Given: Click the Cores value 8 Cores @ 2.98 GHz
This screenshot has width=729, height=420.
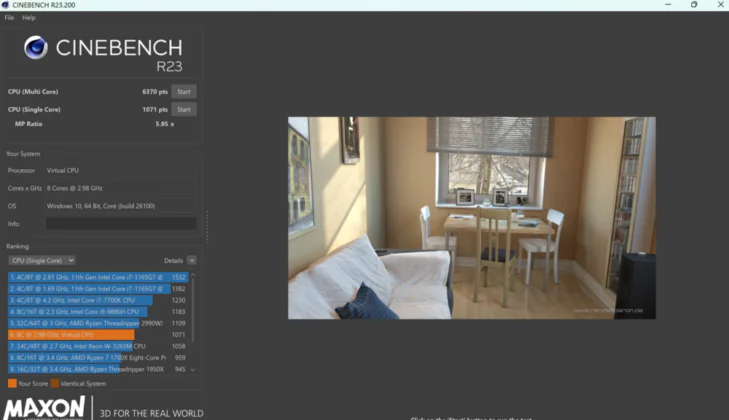Looking at the screenshot, I should click(75, 188).
